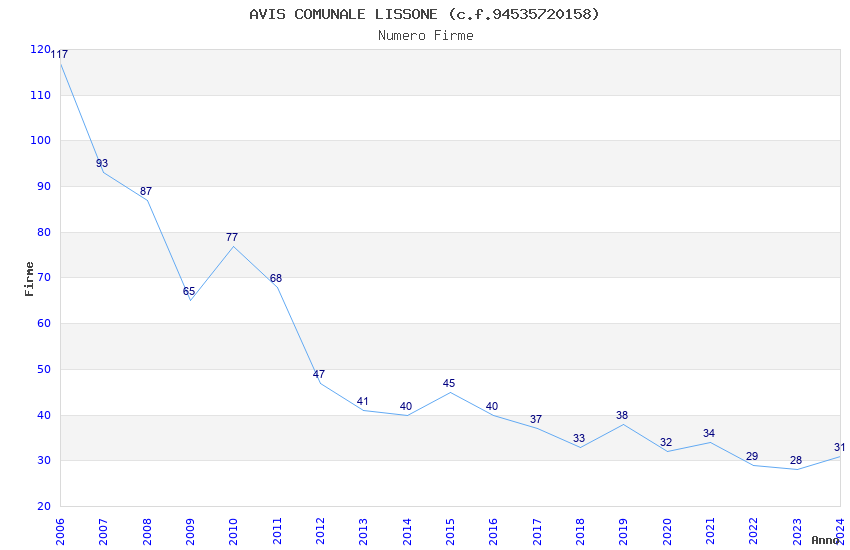Click the 2016 year tick label
The height and width of the screenshot is (550, 850).
[x=493, y=532]
